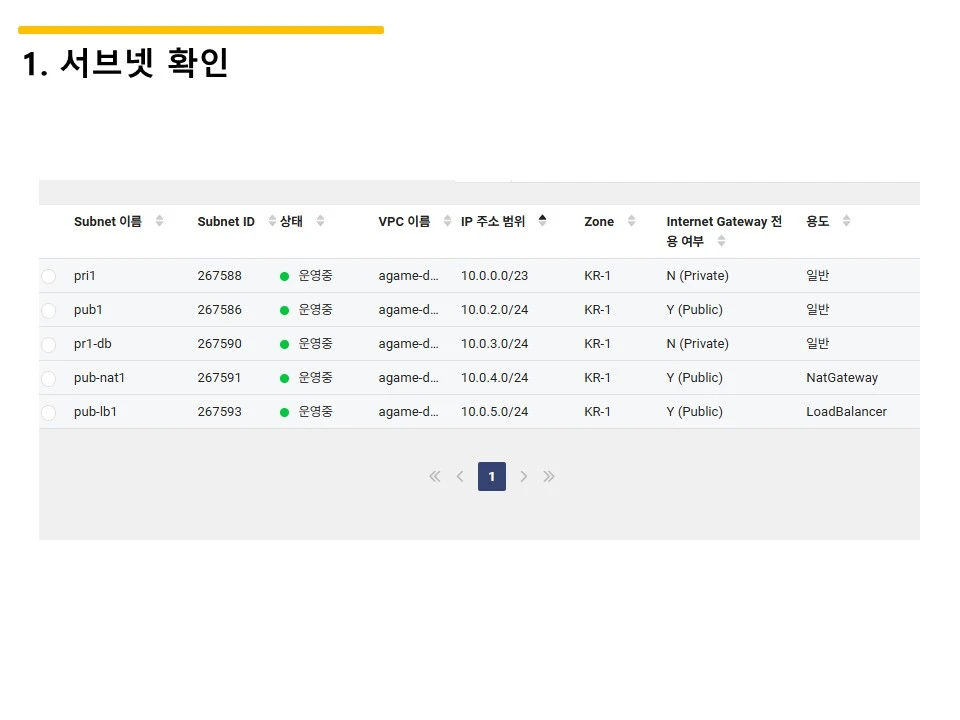
Task: Sort the table by Zone column
Action: [630, 221]
